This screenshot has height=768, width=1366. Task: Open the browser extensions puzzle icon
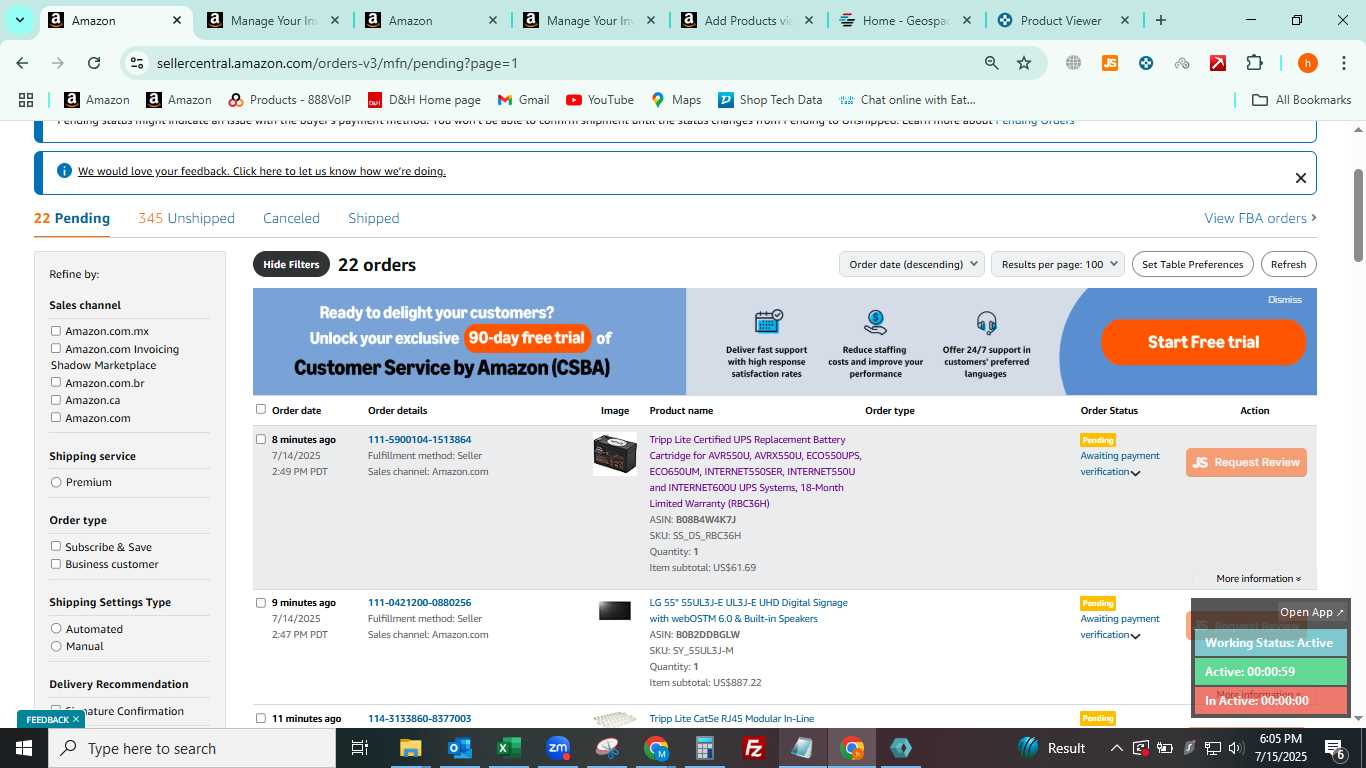1254,63
